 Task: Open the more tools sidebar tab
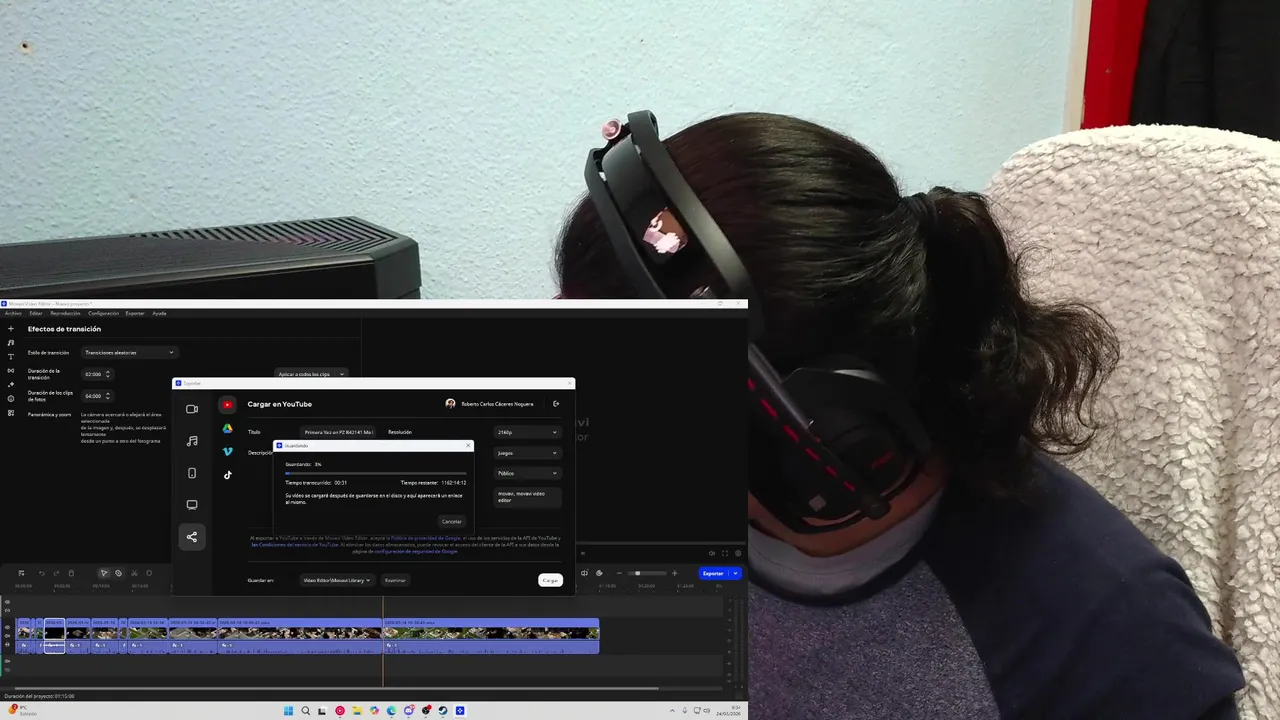[11, 413]
